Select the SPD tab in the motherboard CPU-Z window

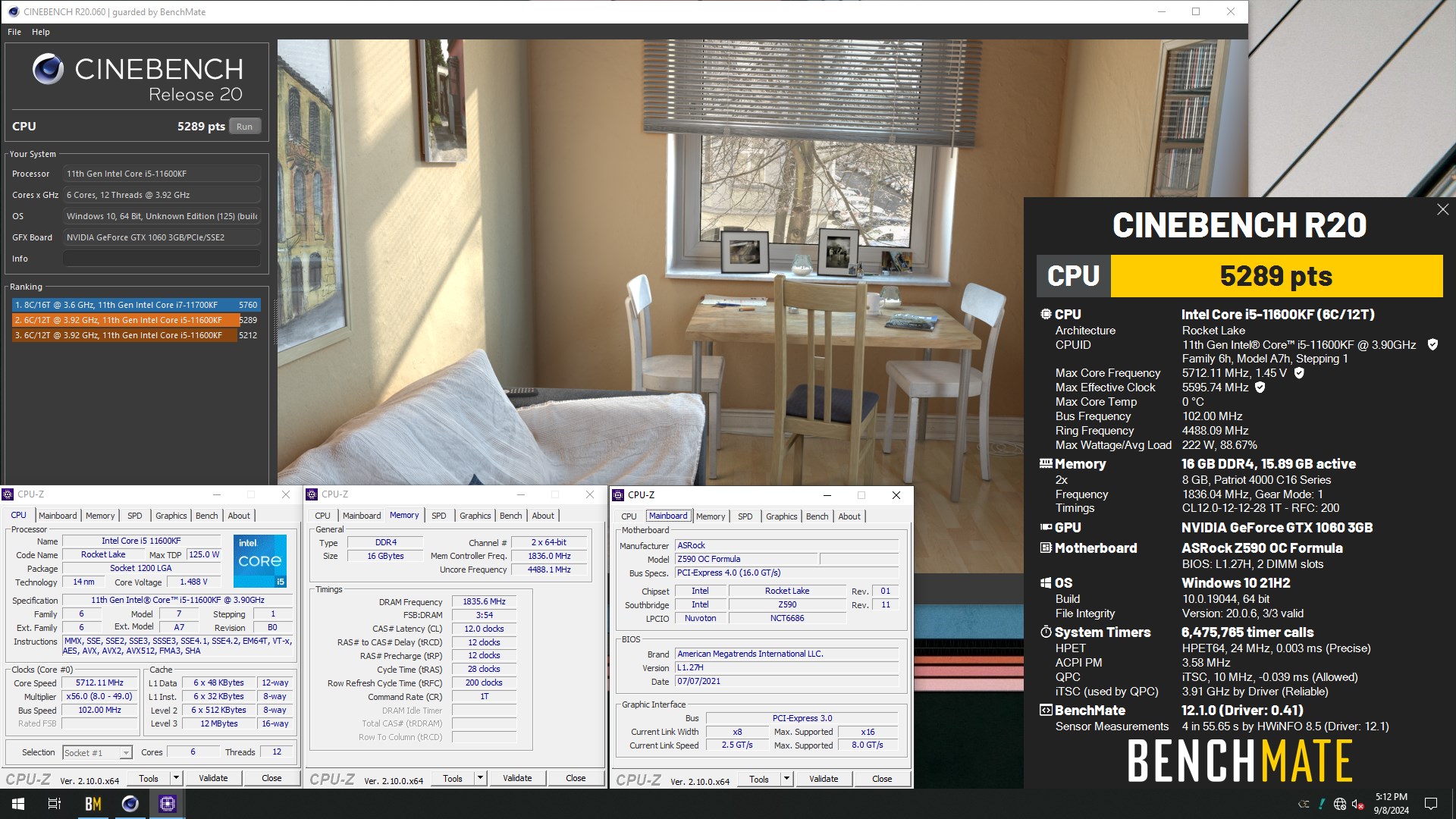coord(745,516)
